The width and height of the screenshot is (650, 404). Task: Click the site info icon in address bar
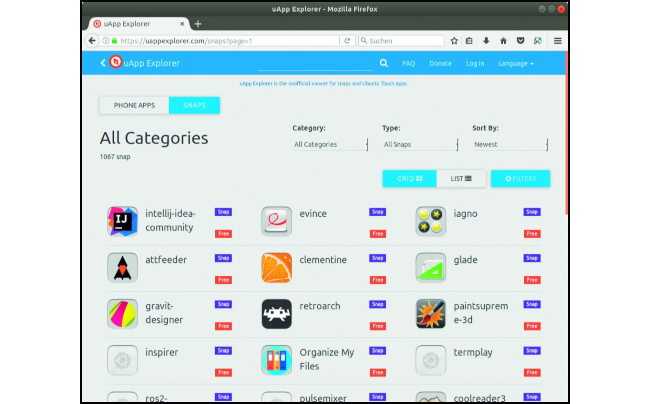pos(106,41)
